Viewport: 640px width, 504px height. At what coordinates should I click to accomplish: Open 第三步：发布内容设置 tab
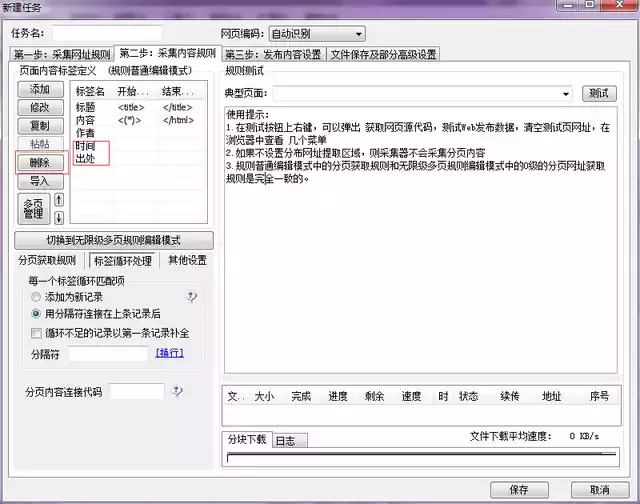pyautogui.click(x=273, y=54)
